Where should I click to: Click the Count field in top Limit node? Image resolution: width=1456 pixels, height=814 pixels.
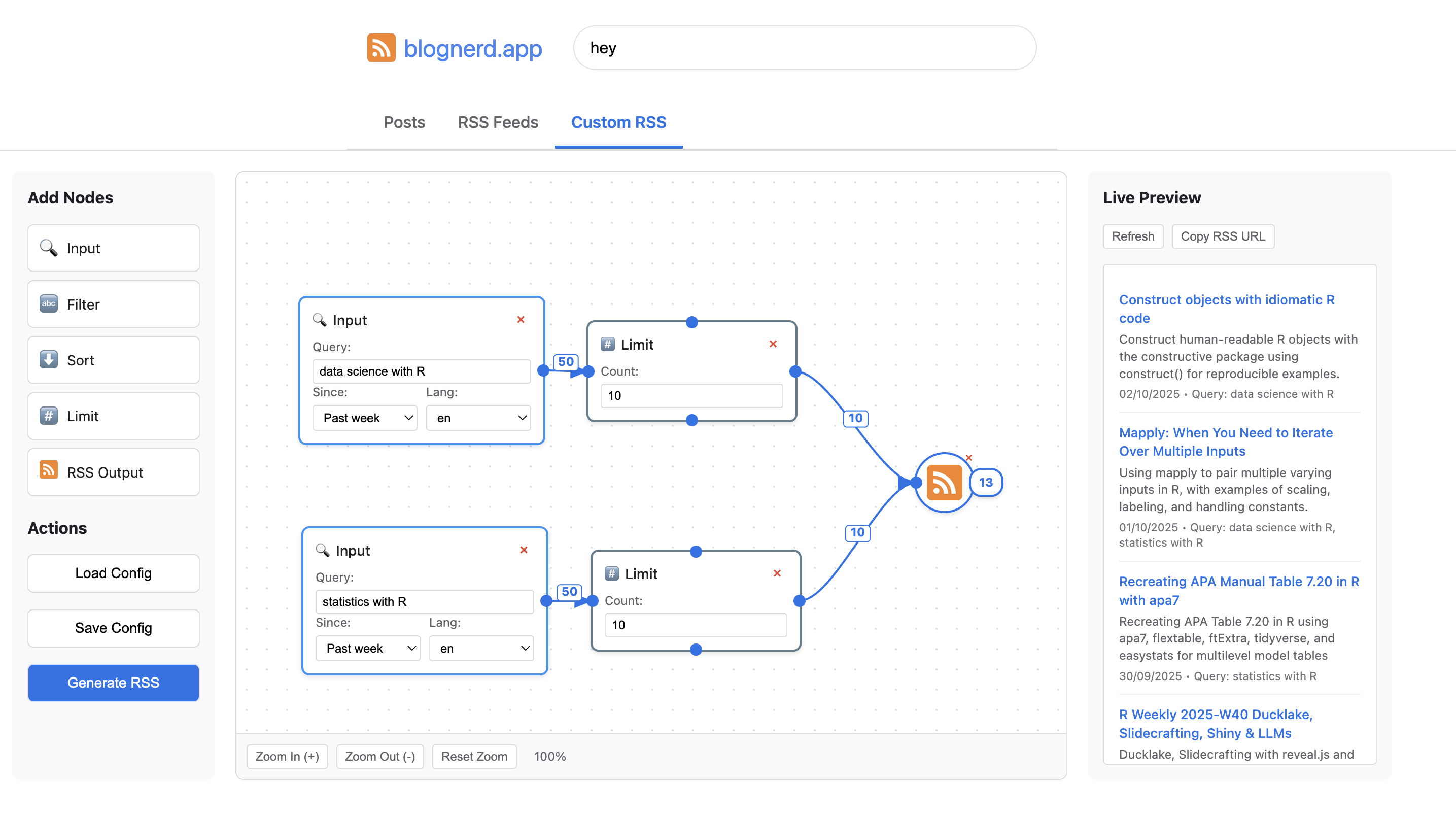(x=691, y=396)
